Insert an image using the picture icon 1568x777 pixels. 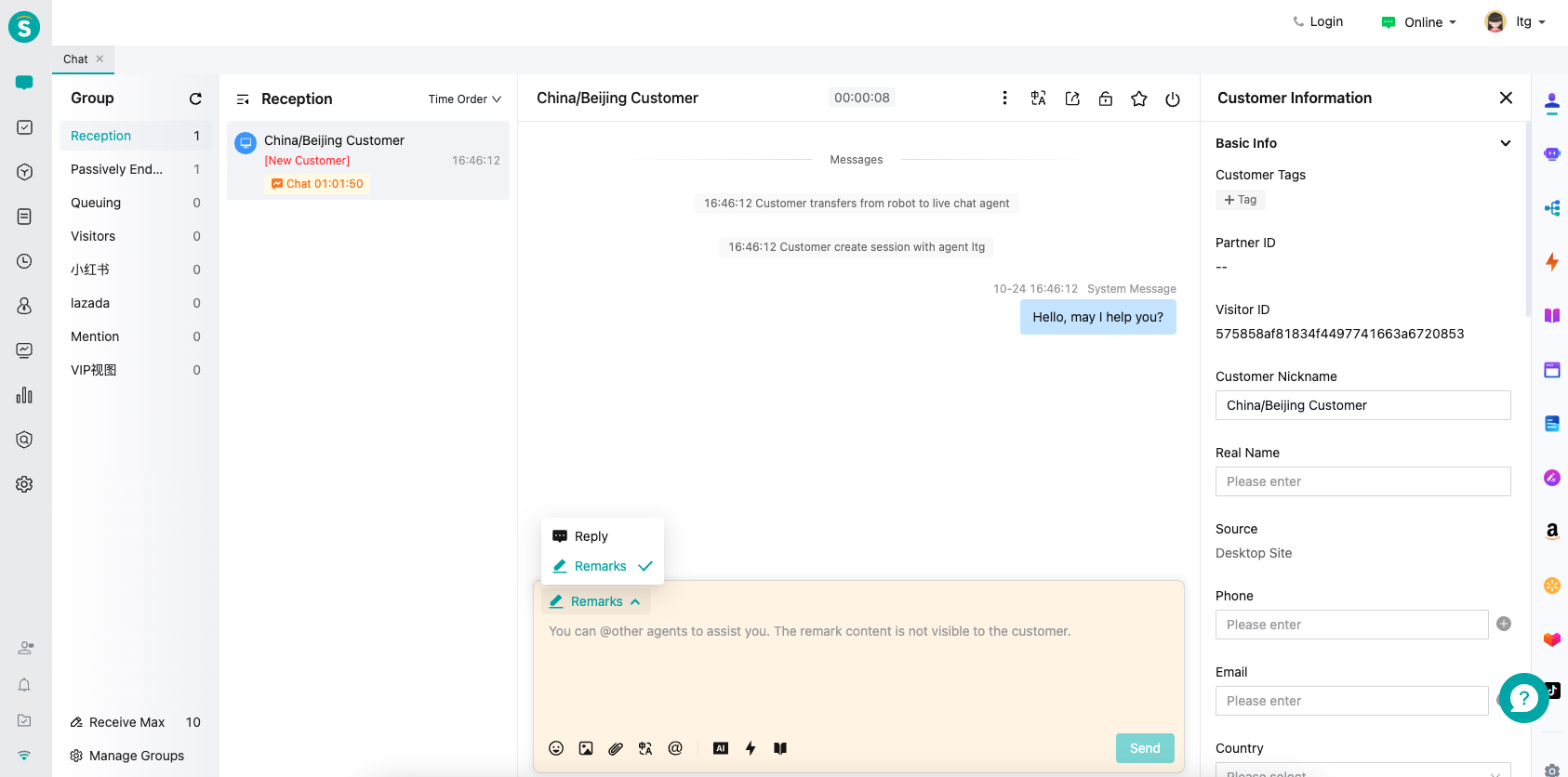tap(586, 748)
